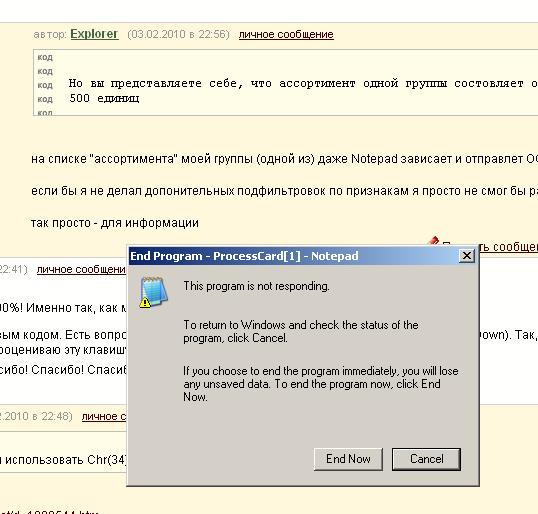The width and height of the screenshot is (538, 514).
Task: Click личное сообщение link beside 22:48 timestamp
Action: point(104,416)
